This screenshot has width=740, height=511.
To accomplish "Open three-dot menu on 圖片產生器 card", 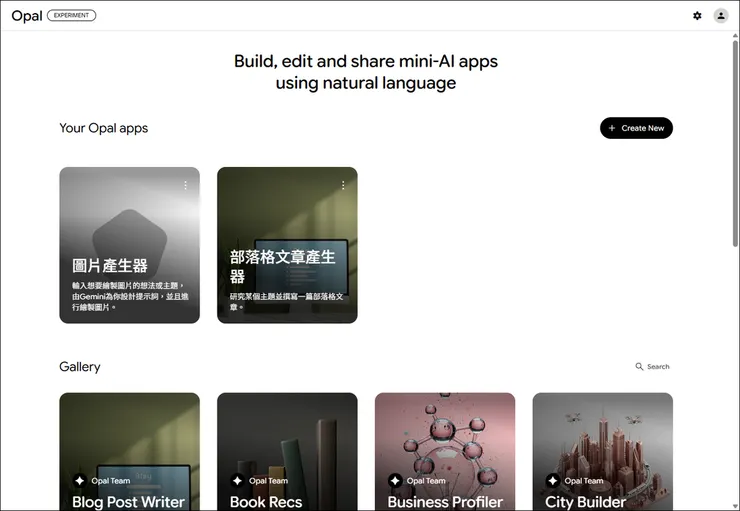I will pyautogui.click(x=185, y=185).
